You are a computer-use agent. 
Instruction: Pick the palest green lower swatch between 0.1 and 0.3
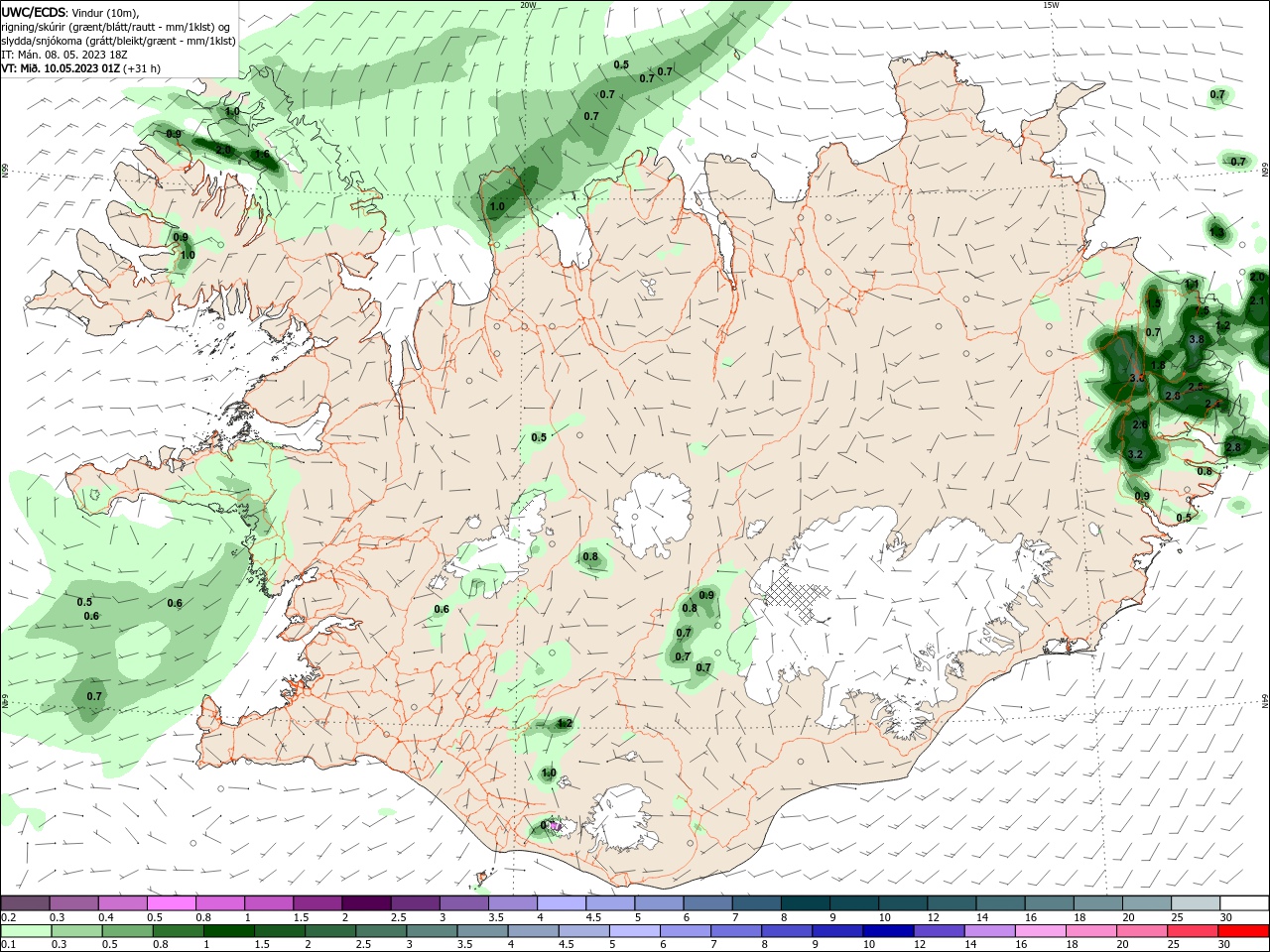(26, 931)
